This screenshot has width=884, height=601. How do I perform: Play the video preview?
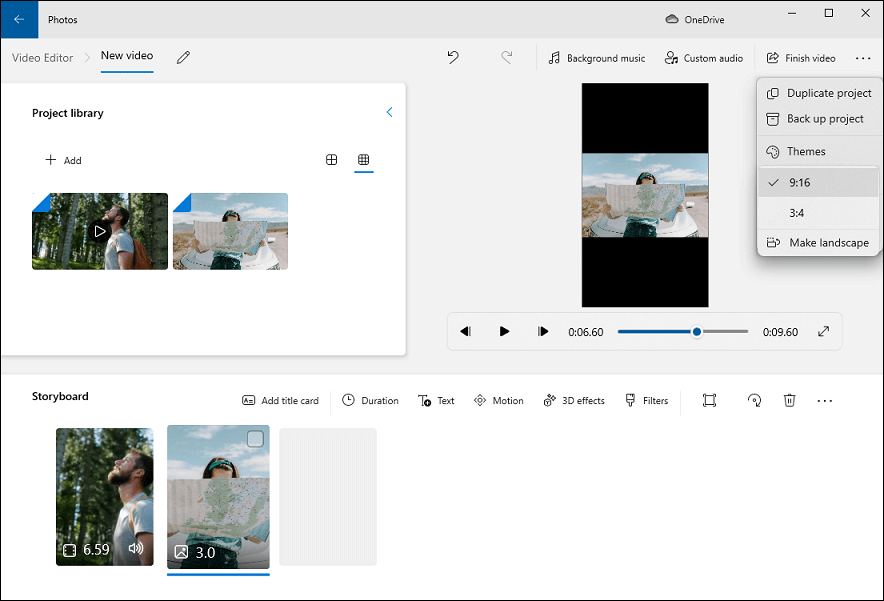[504, 332]
